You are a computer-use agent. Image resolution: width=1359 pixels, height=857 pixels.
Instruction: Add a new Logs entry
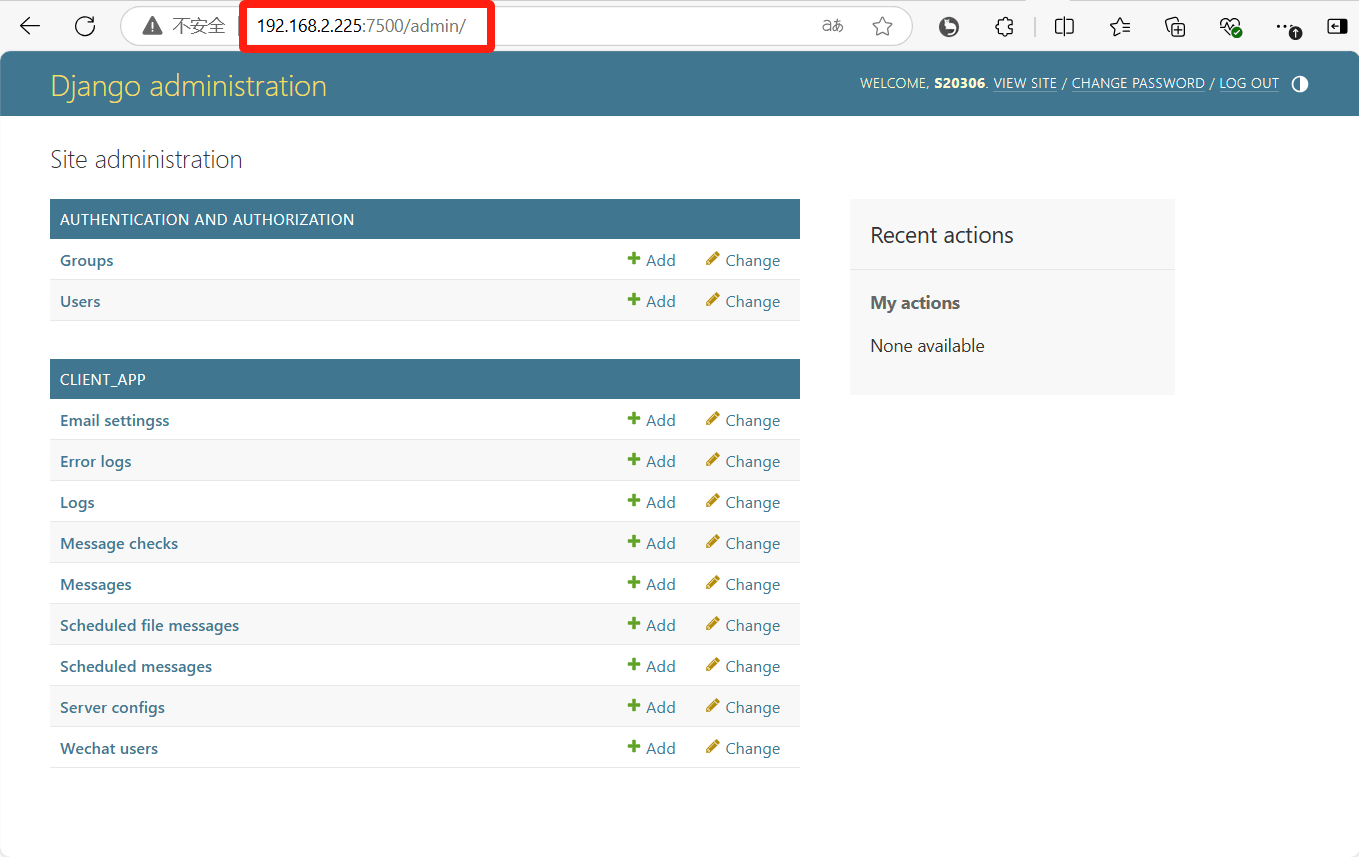click(652, 502)
